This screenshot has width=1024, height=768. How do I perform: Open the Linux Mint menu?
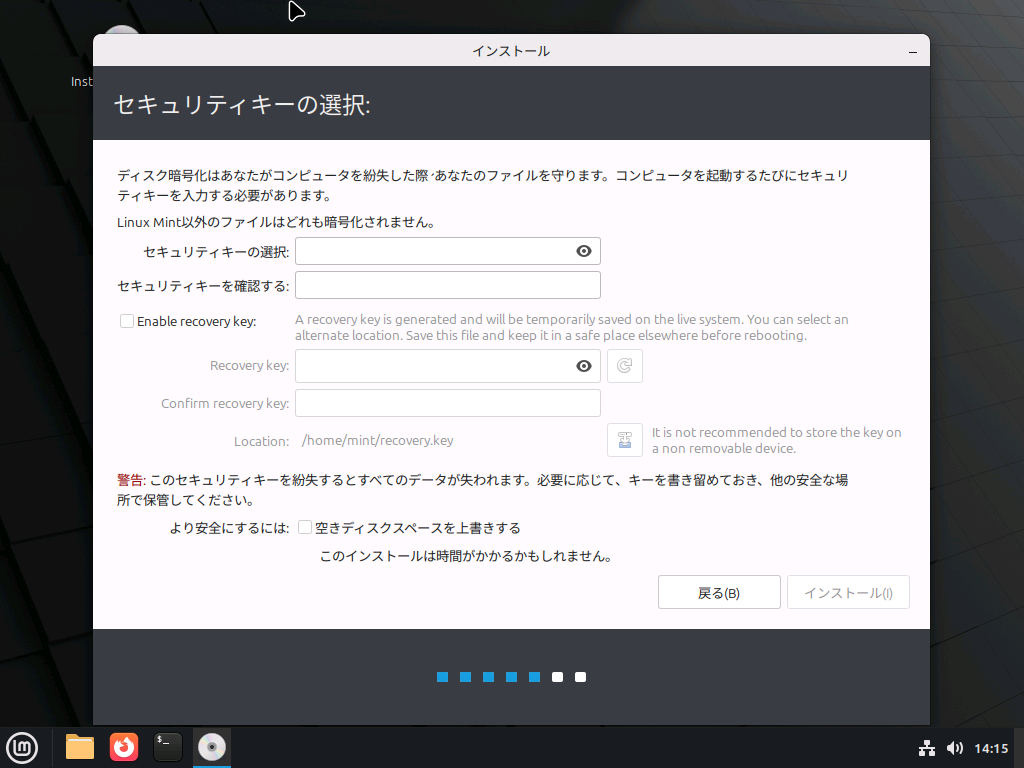(22, 747)
